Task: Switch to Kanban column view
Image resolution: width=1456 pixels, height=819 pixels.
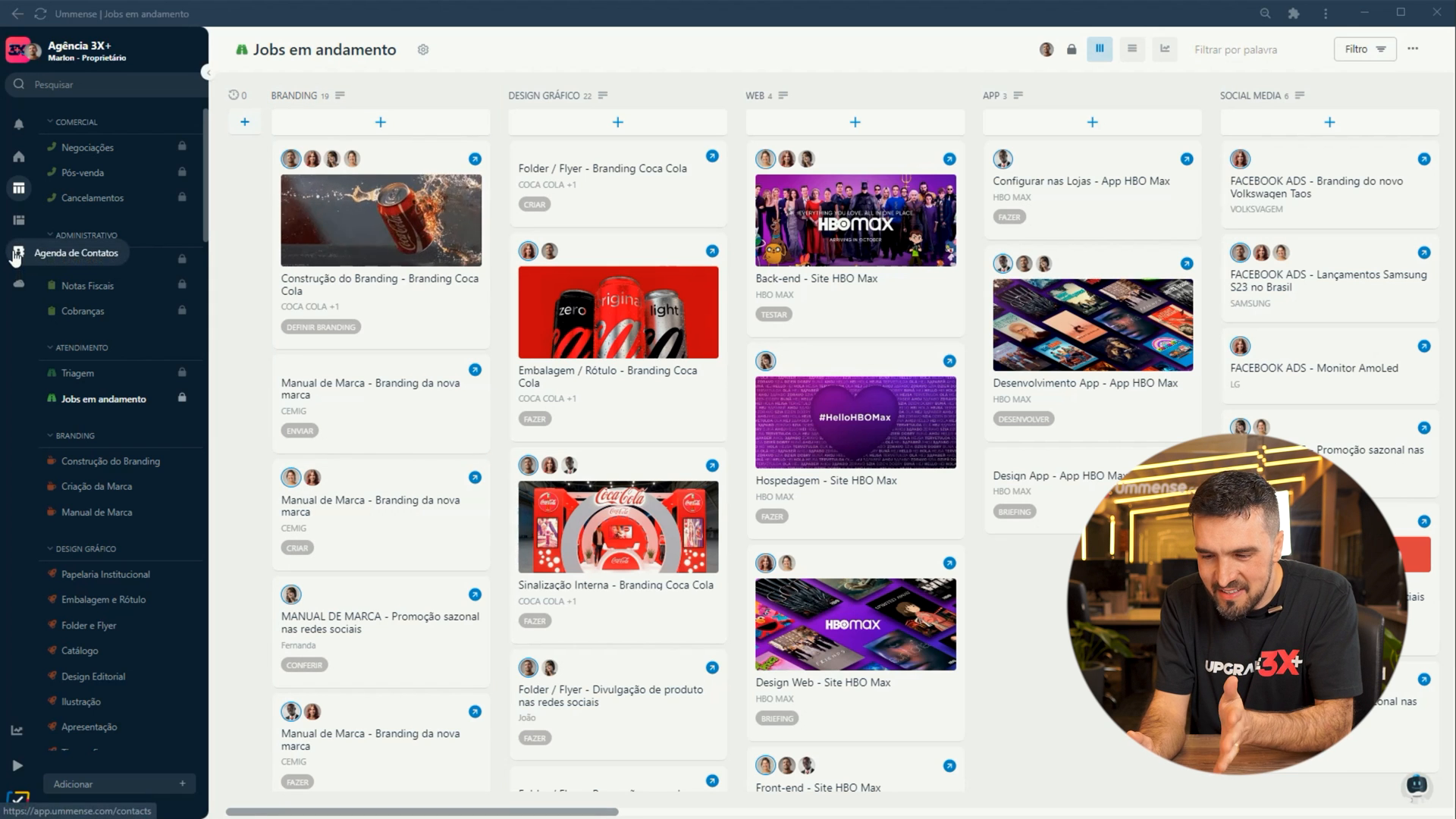Action: coord(1100,49)
